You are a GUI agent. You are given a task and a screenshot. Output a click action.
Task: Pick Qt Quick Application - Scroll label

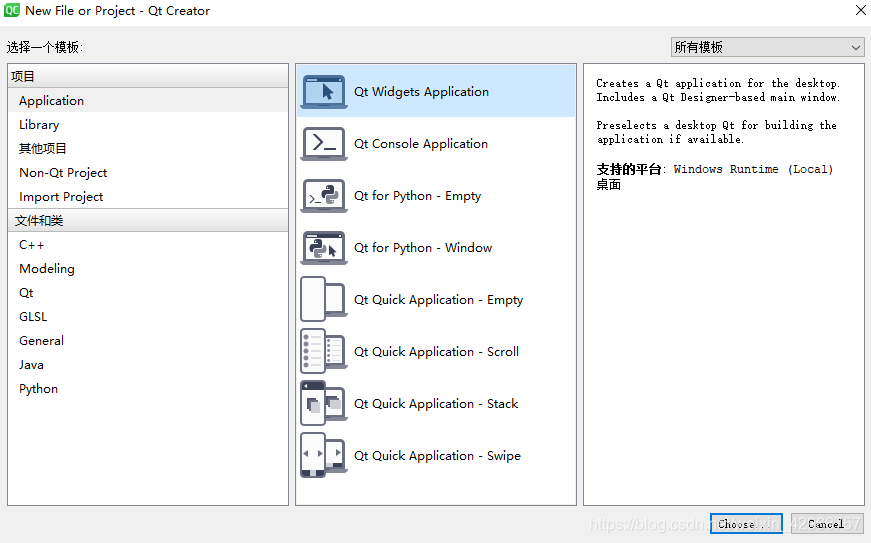[x=437, y=351]
